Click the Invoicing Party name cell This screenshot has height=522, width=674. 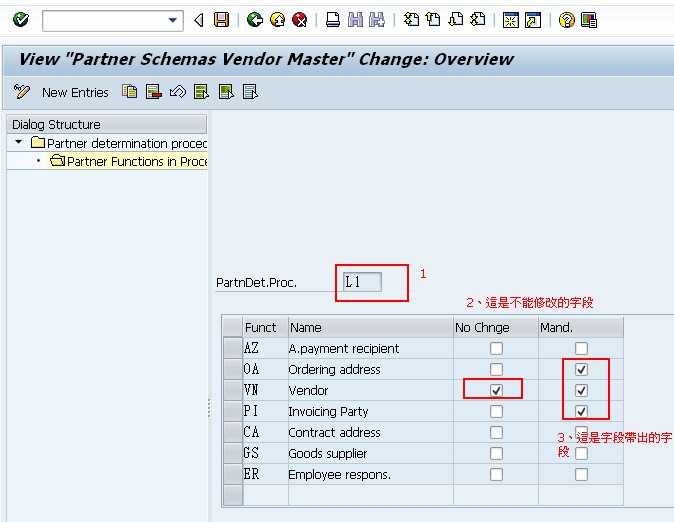(x=371, y=411)
